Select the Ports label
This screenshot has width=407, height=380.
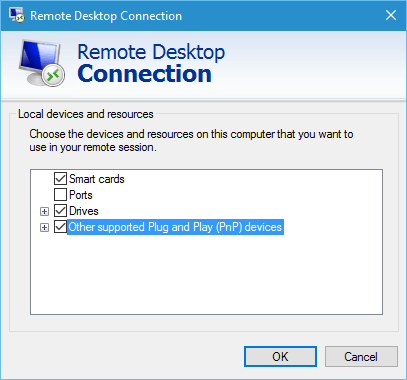[81, 195]
